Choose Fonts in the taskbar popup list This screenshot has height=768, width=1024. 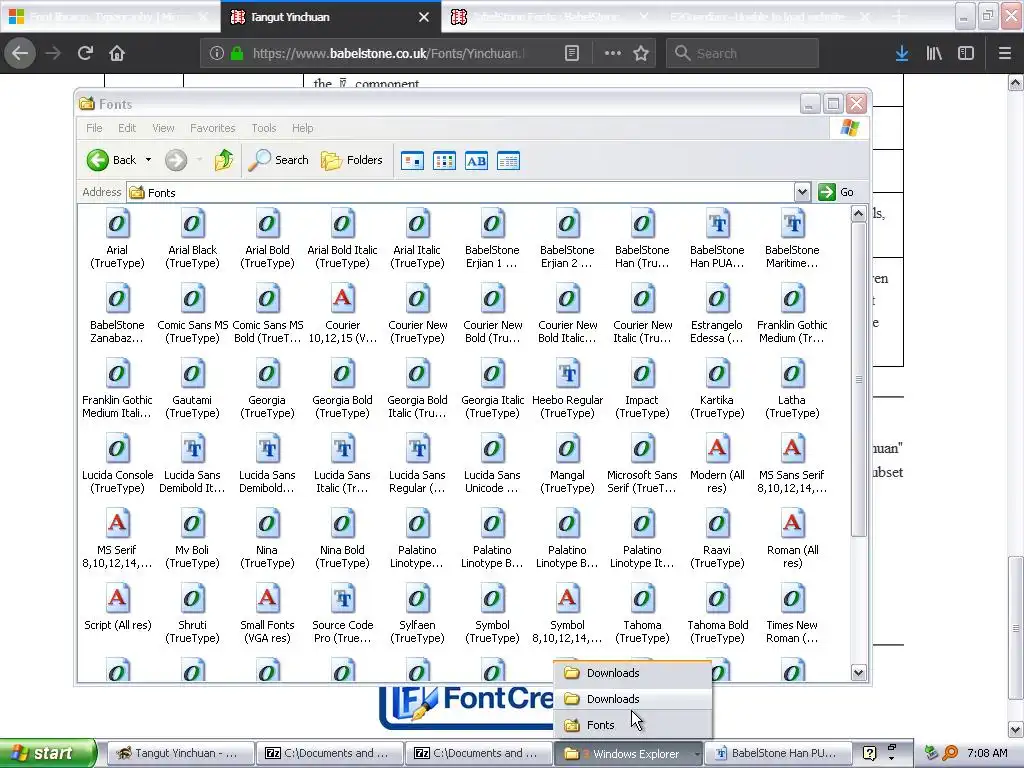(x=632, y=725)
